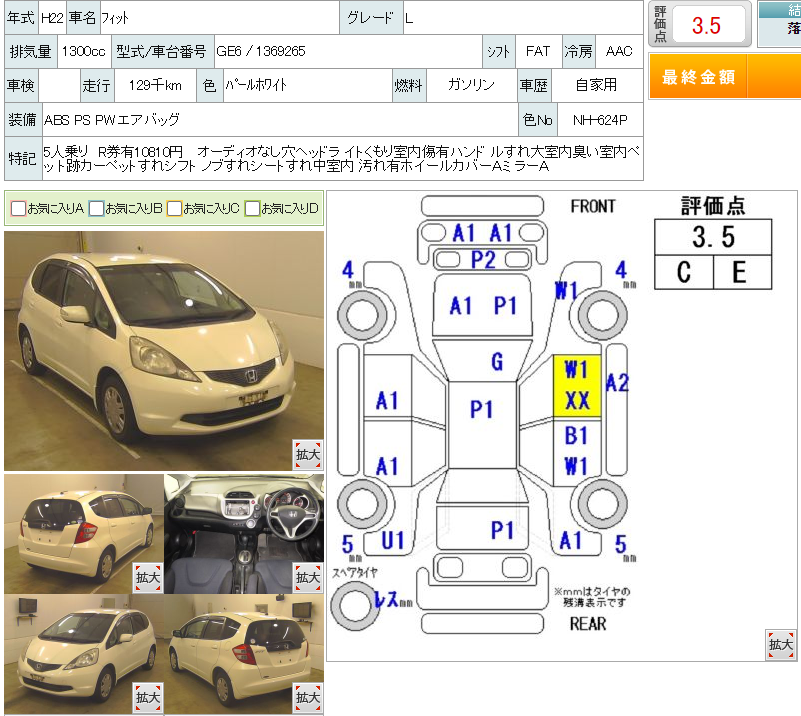Viewport: 801px width, 716px height.
Task: Click the exterior grade E cell
Action: click(742, 272)
